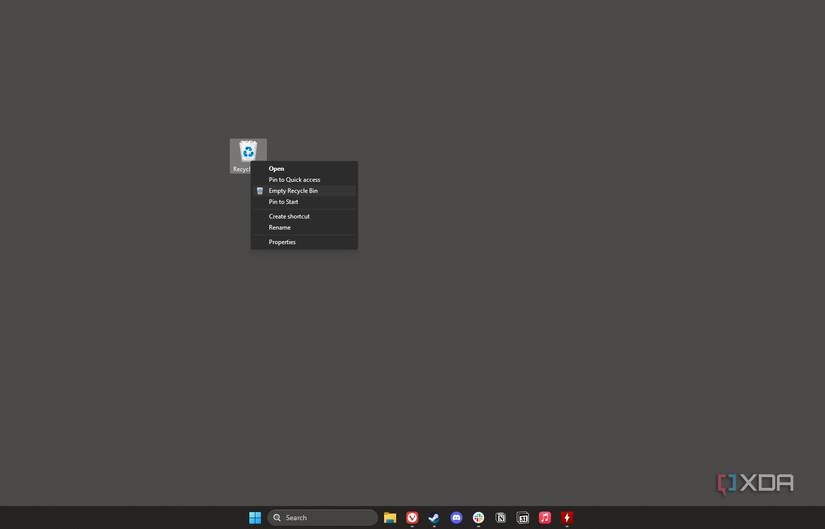The width and height of the screenshot is (825, 529).
Task: Open Notion from the taskbar
Action: click(500, 517)
